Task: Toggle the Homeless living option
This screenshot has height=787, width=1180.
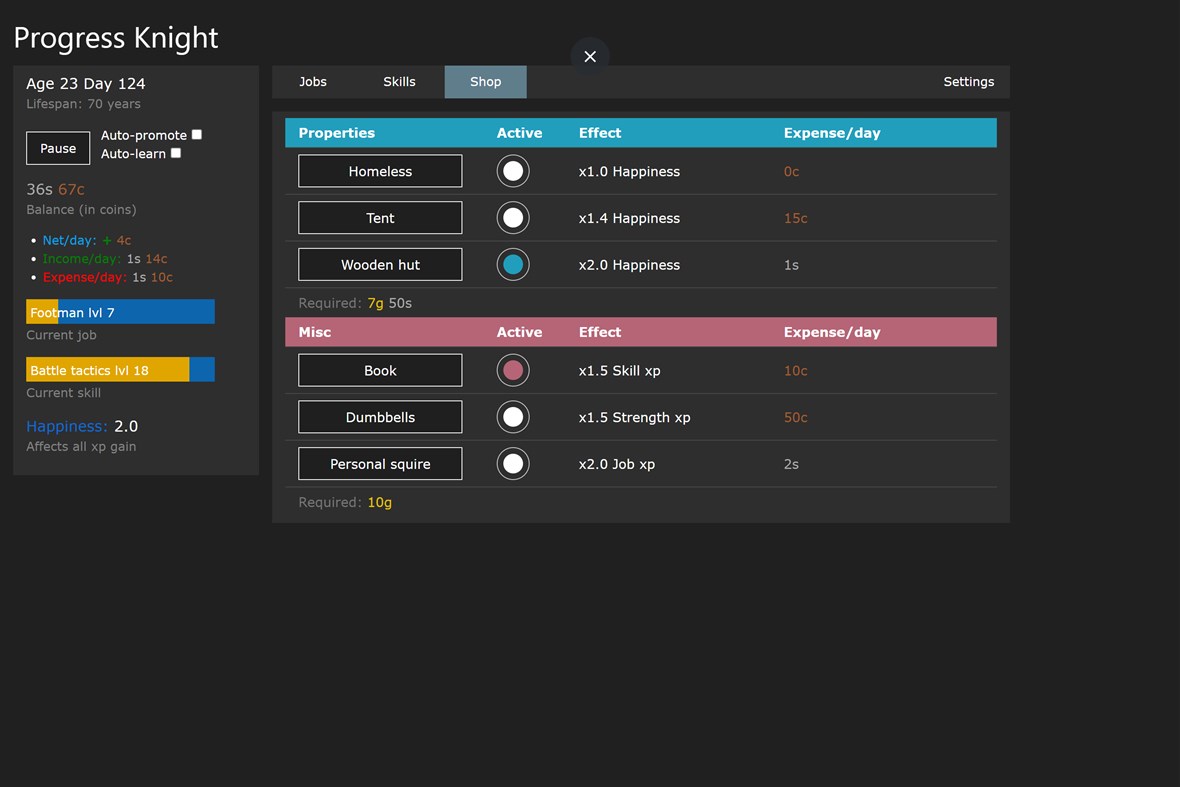Action: [x=513, y=170]
